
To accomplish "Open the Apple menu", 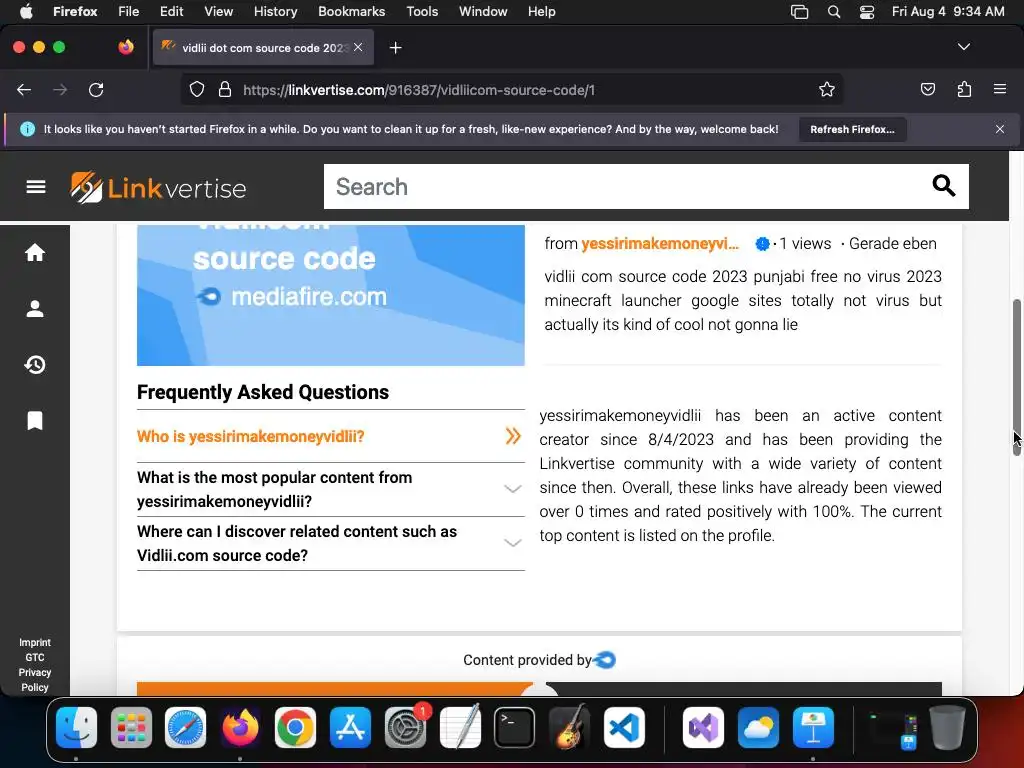I will pos(26,11).
